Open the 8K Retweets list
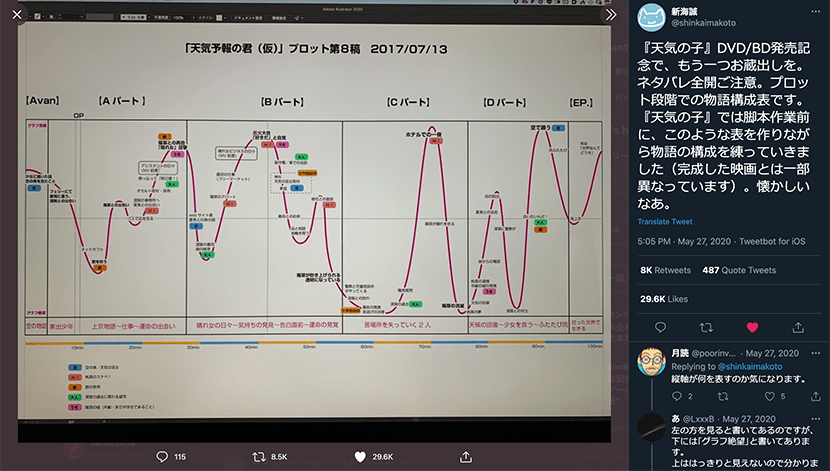The image size is (830, 471). click(x=664, y=270)
